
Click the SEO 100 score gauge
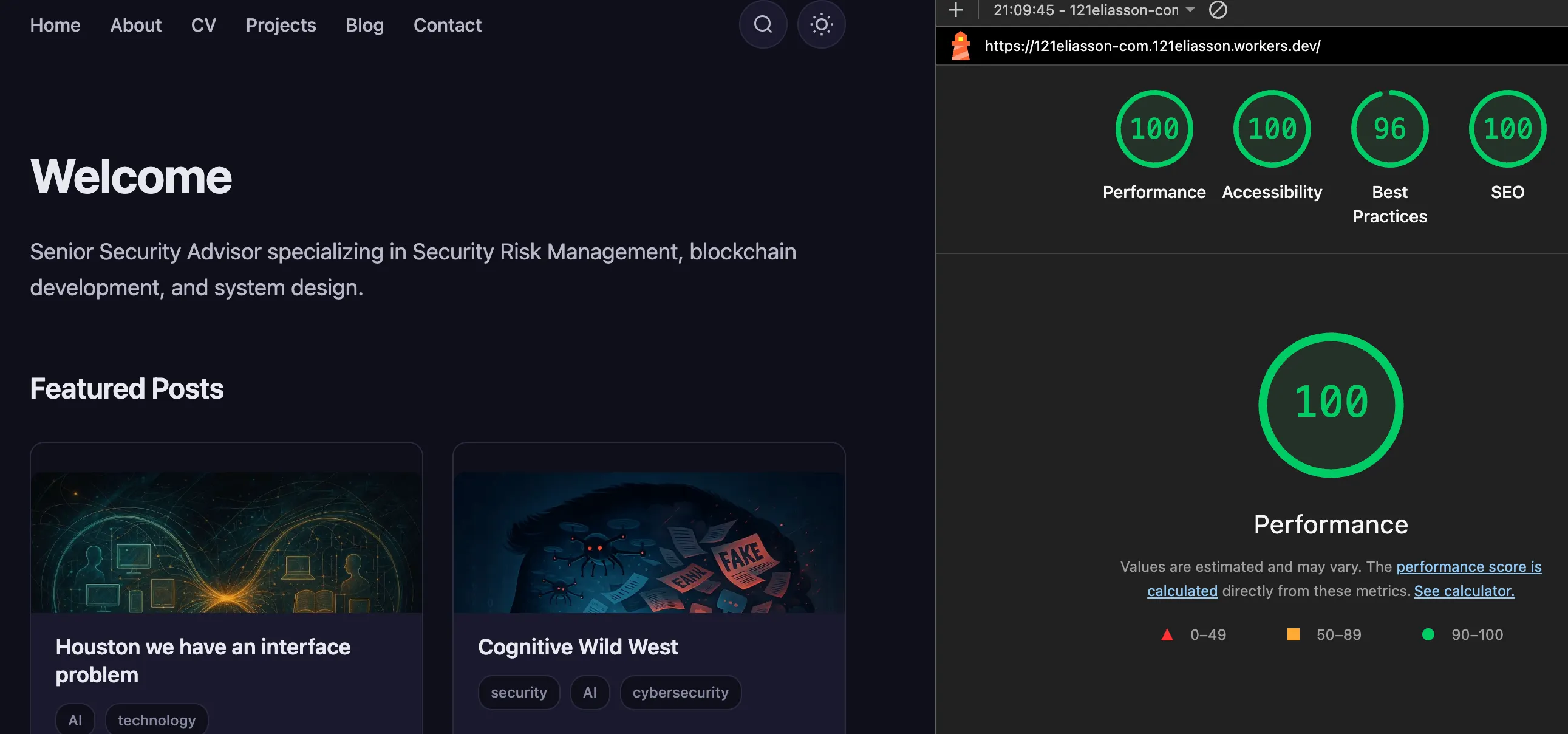pyautogui.click(x=1507, y=129)
